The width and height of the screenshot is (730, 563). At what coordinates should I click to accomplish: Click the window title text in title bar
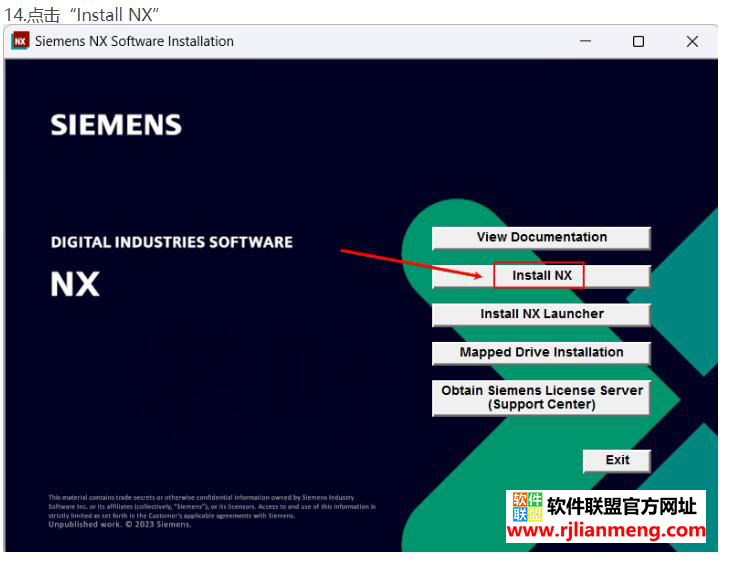(134, 41)
